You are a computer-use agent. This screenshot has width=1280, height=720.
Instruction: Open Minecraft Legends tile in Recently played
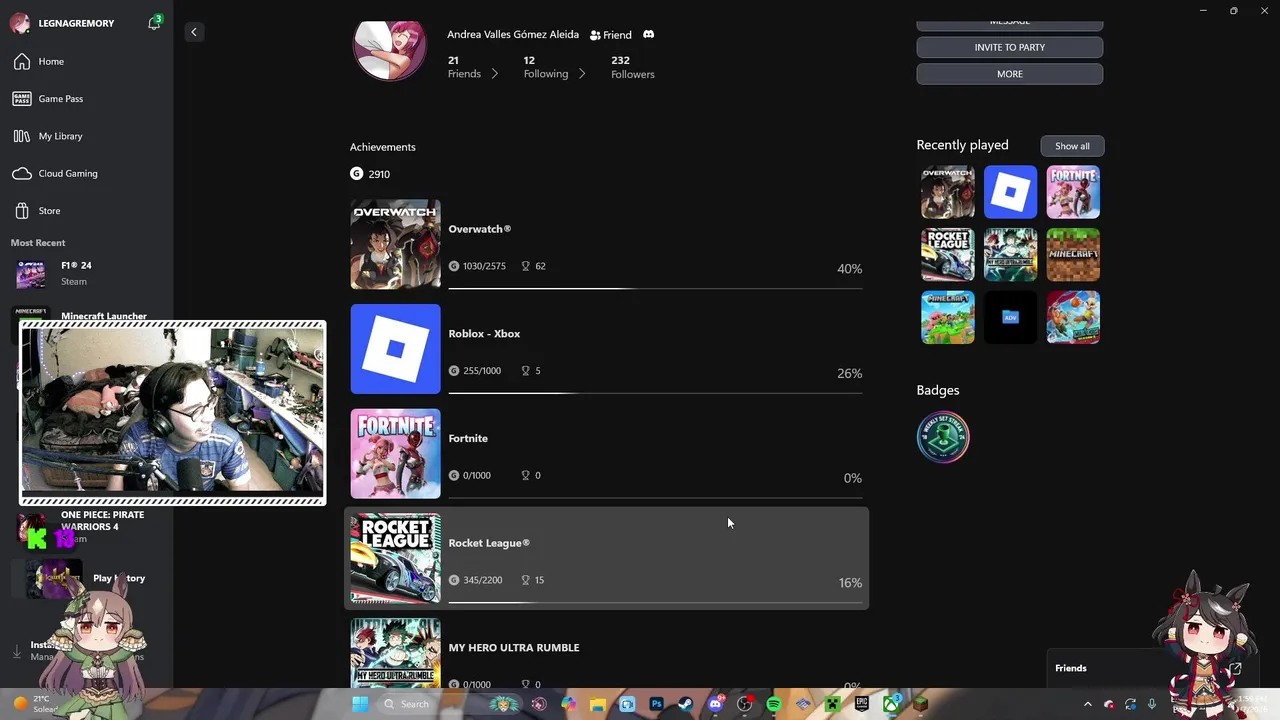[x=948, y=317]
